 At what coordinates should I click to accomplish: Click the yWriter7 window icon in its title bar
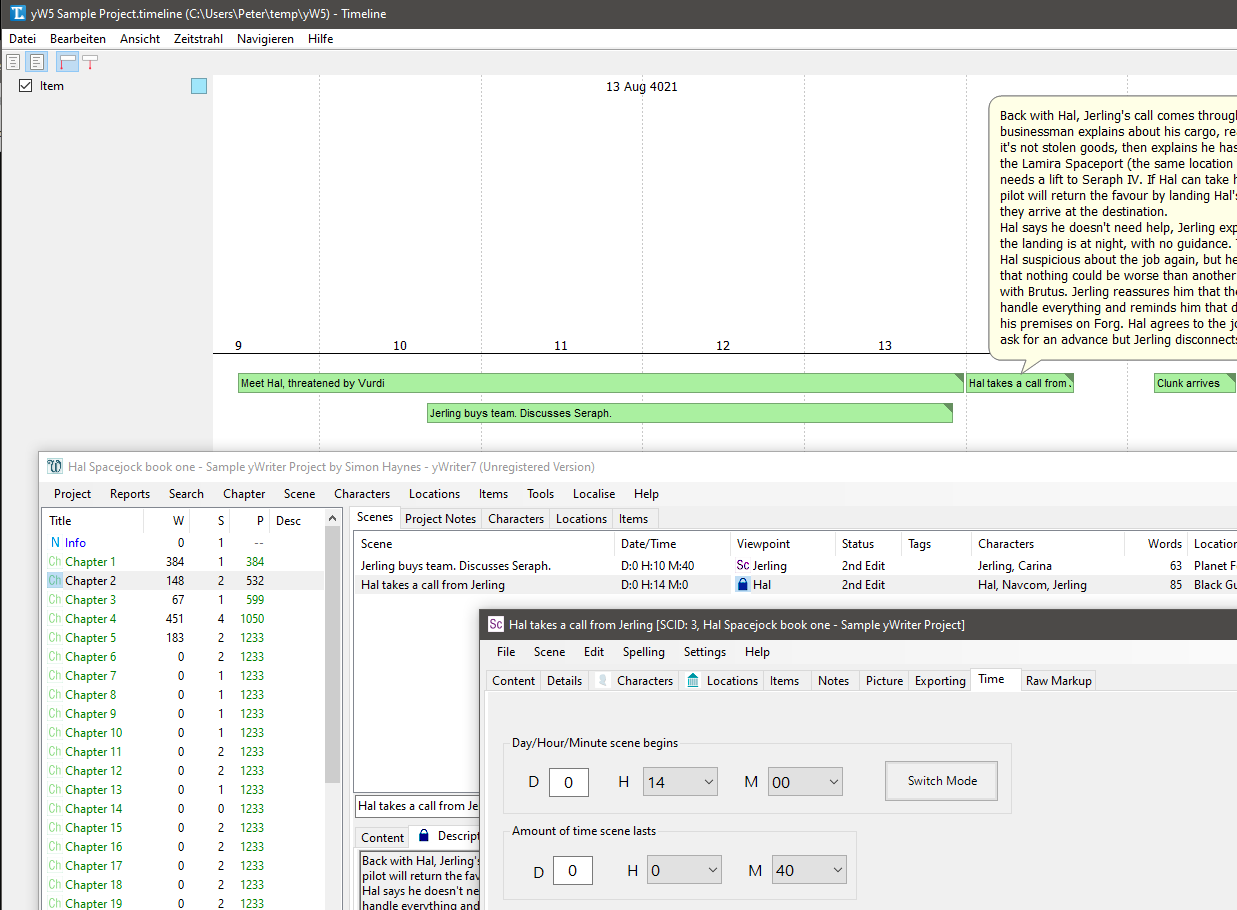pos(55,466)
